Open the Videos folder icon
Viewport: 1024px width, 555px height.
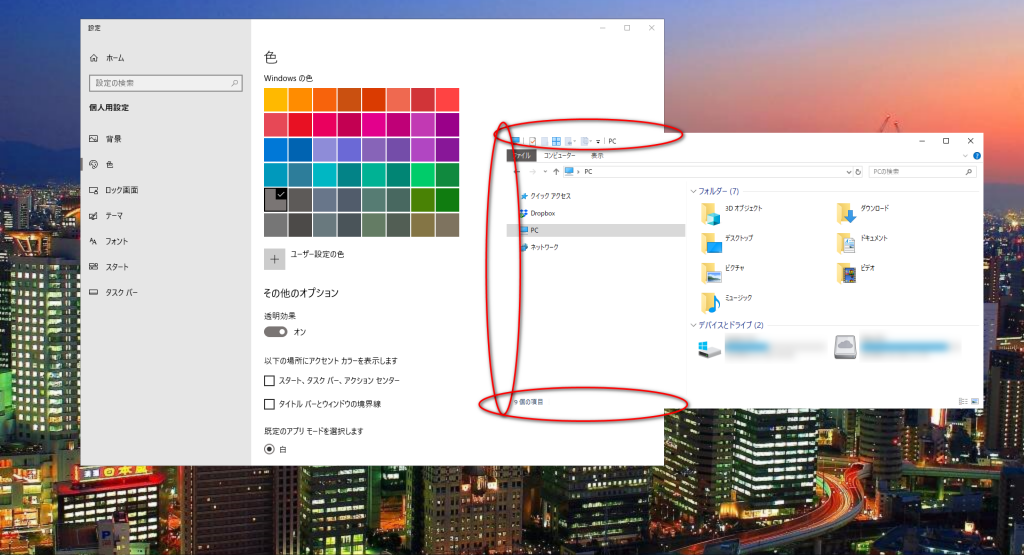click(846, 271)
